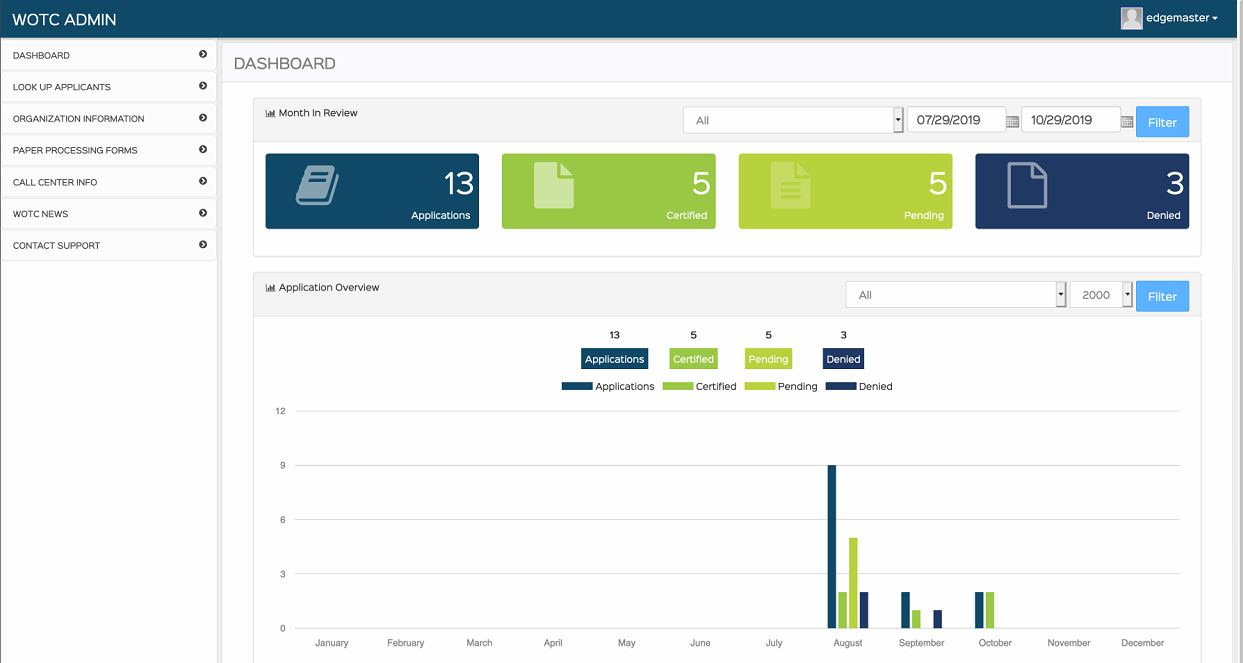Click Filter button in Application Overview
The image size is (1243, 663).
(1162, 296)
